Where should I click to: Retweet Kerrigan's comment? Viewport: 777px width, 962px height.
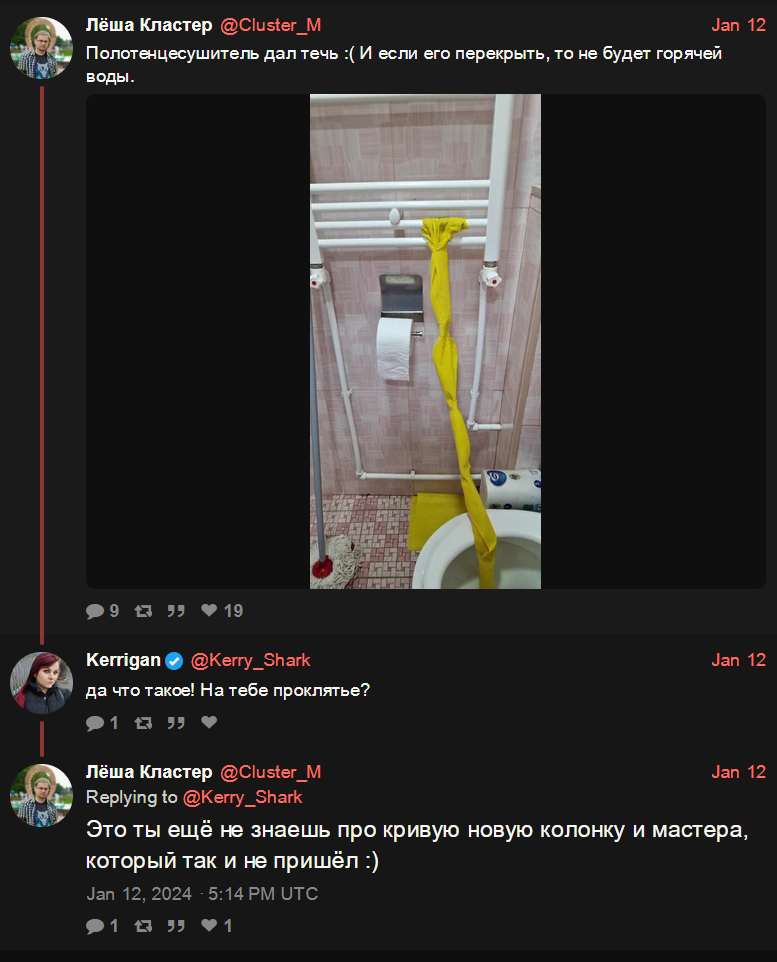pyautogui.click(x=143, y=723)
